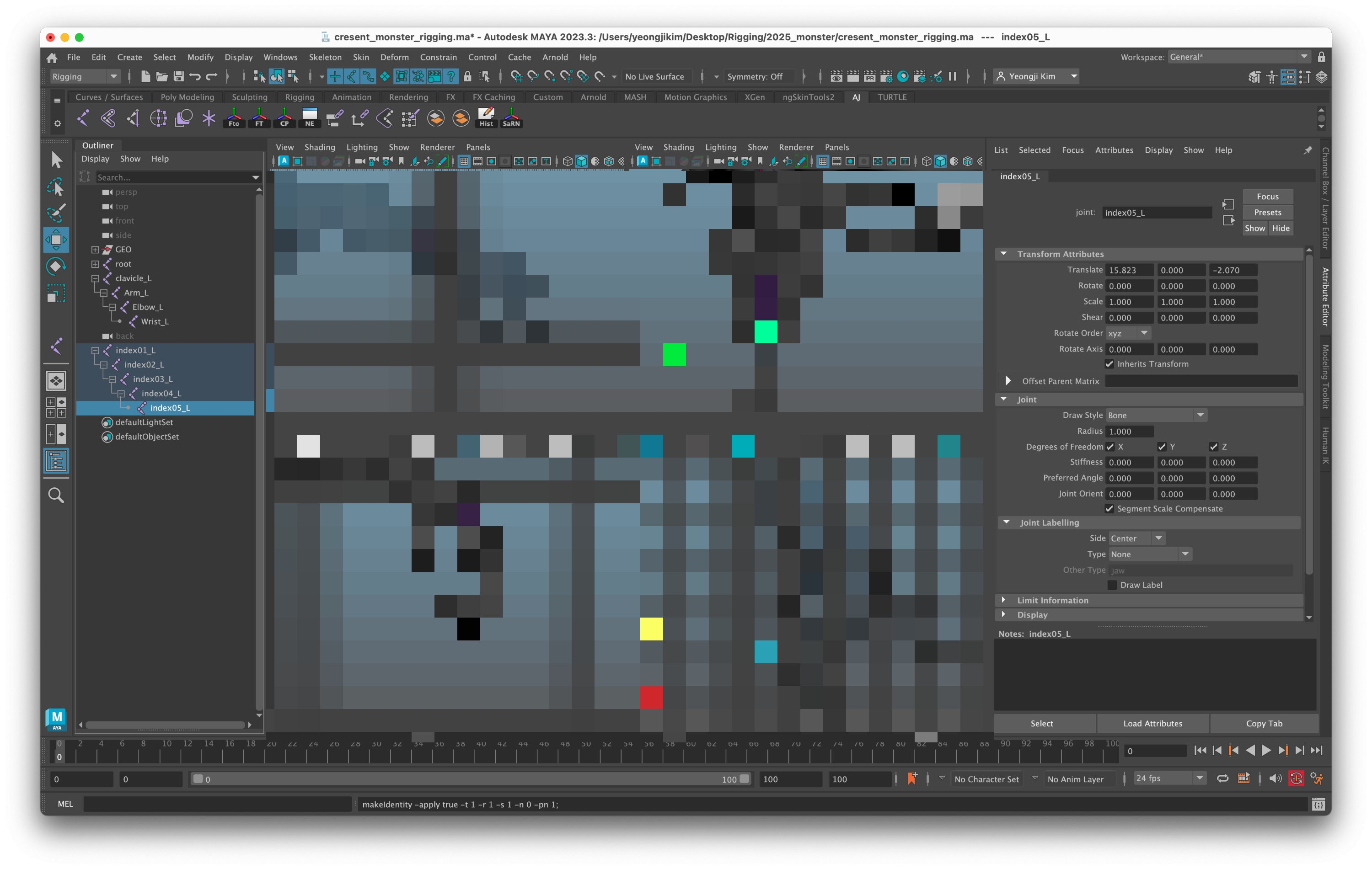1372x869 pixels.
Task: Click the NE node editor shelf icon
Action: pyautogui.click(x=309, y=118)
